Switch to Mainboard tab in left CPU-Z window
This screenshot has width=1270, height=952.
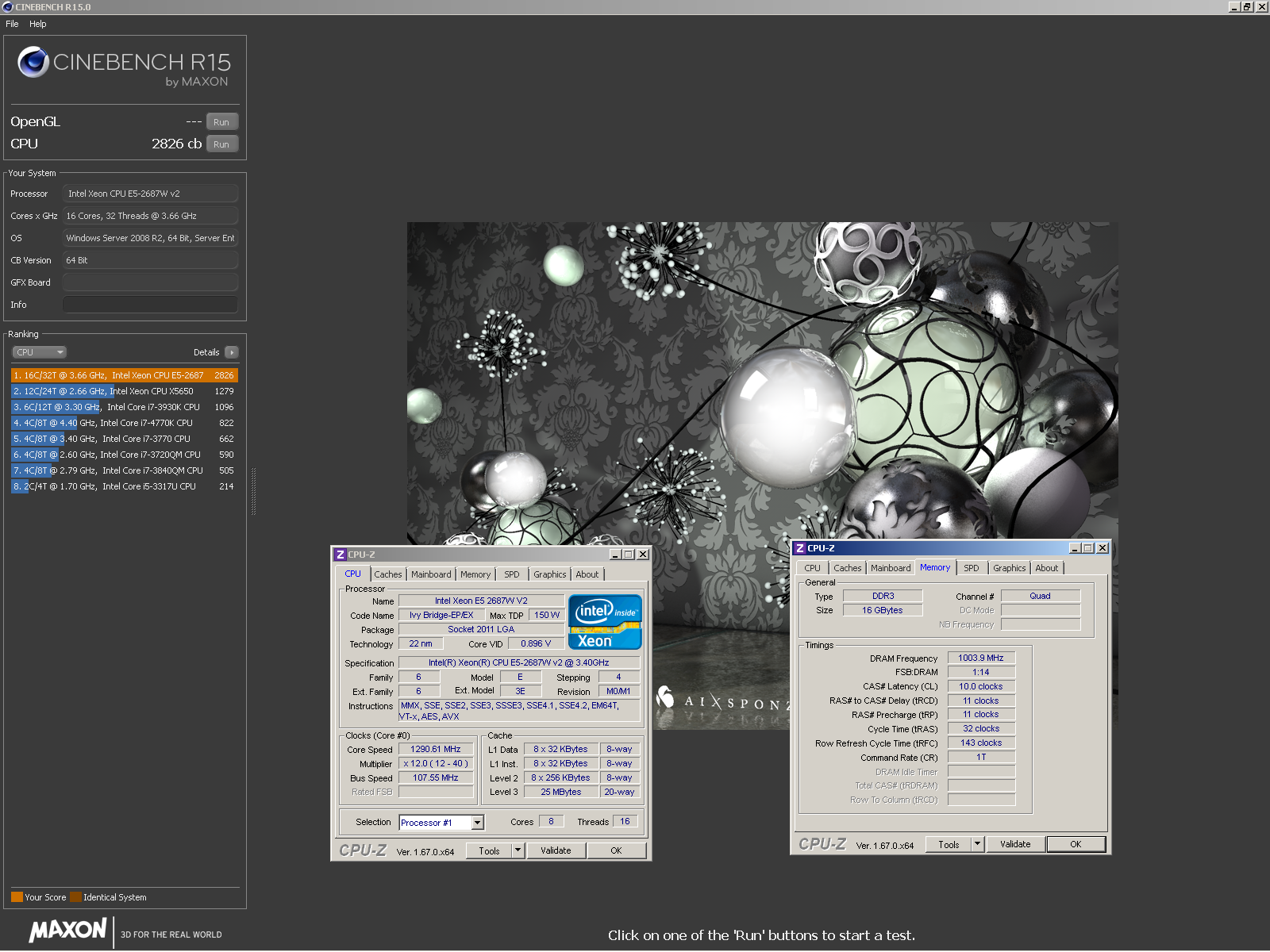click(x=431, y=574)
